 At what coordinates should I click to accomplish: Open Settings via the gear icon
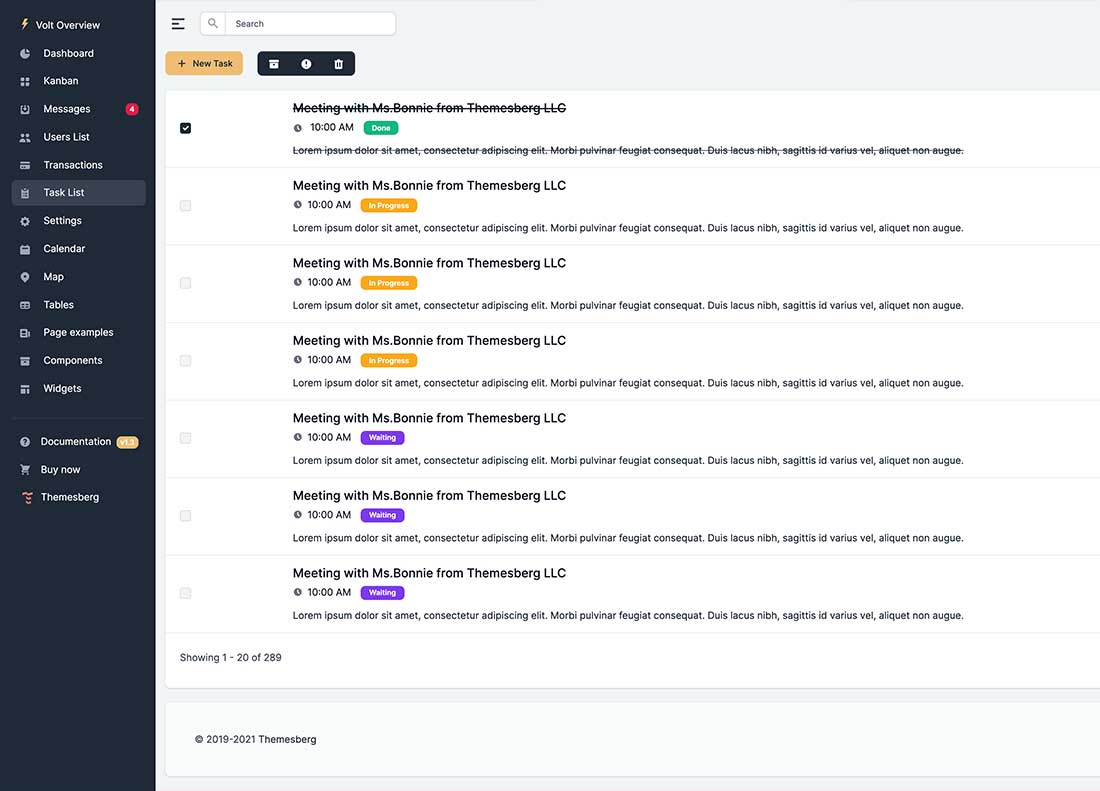point(23,220)
